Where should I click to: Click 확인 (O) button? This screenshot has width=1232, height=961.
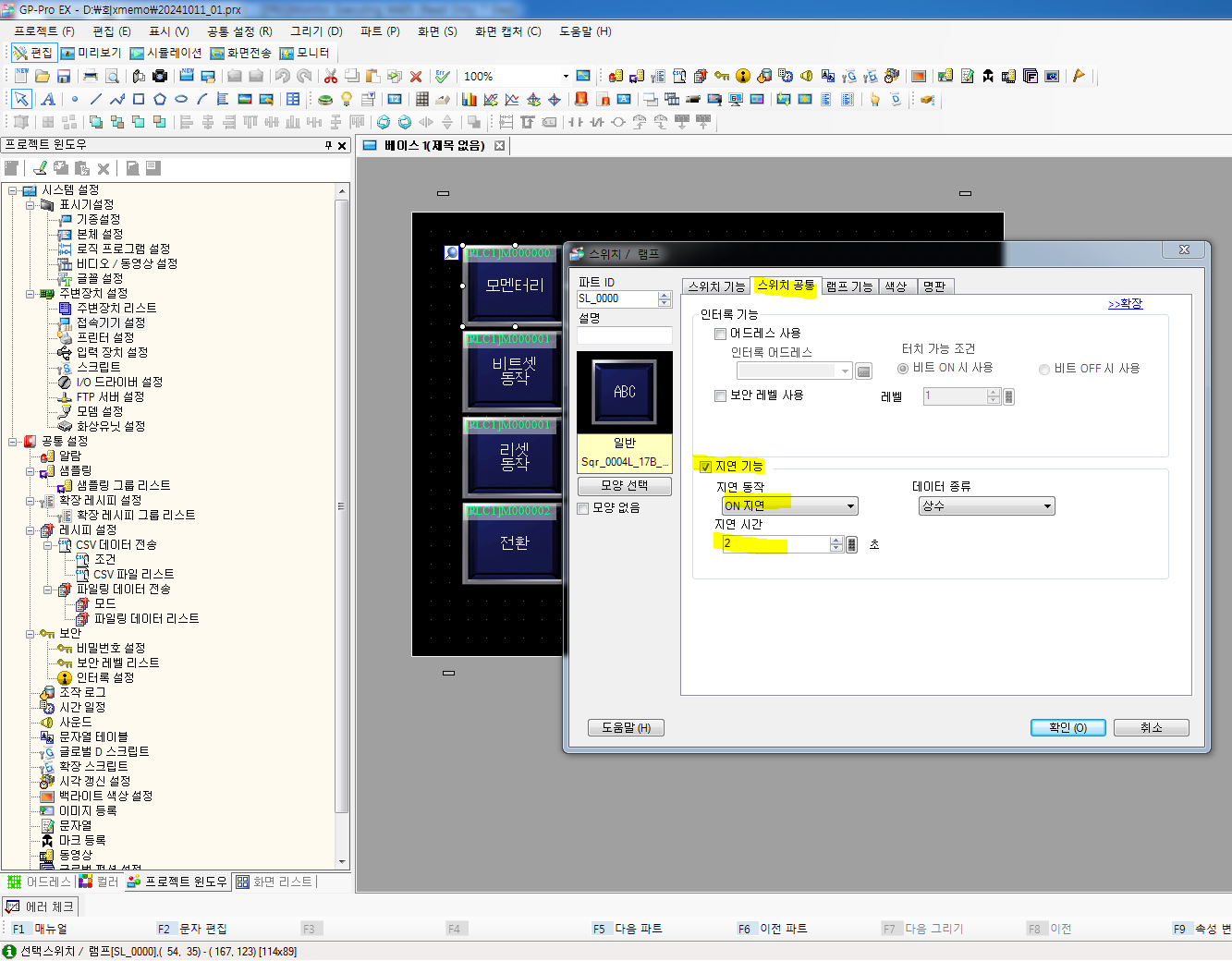click(1067, 728)
